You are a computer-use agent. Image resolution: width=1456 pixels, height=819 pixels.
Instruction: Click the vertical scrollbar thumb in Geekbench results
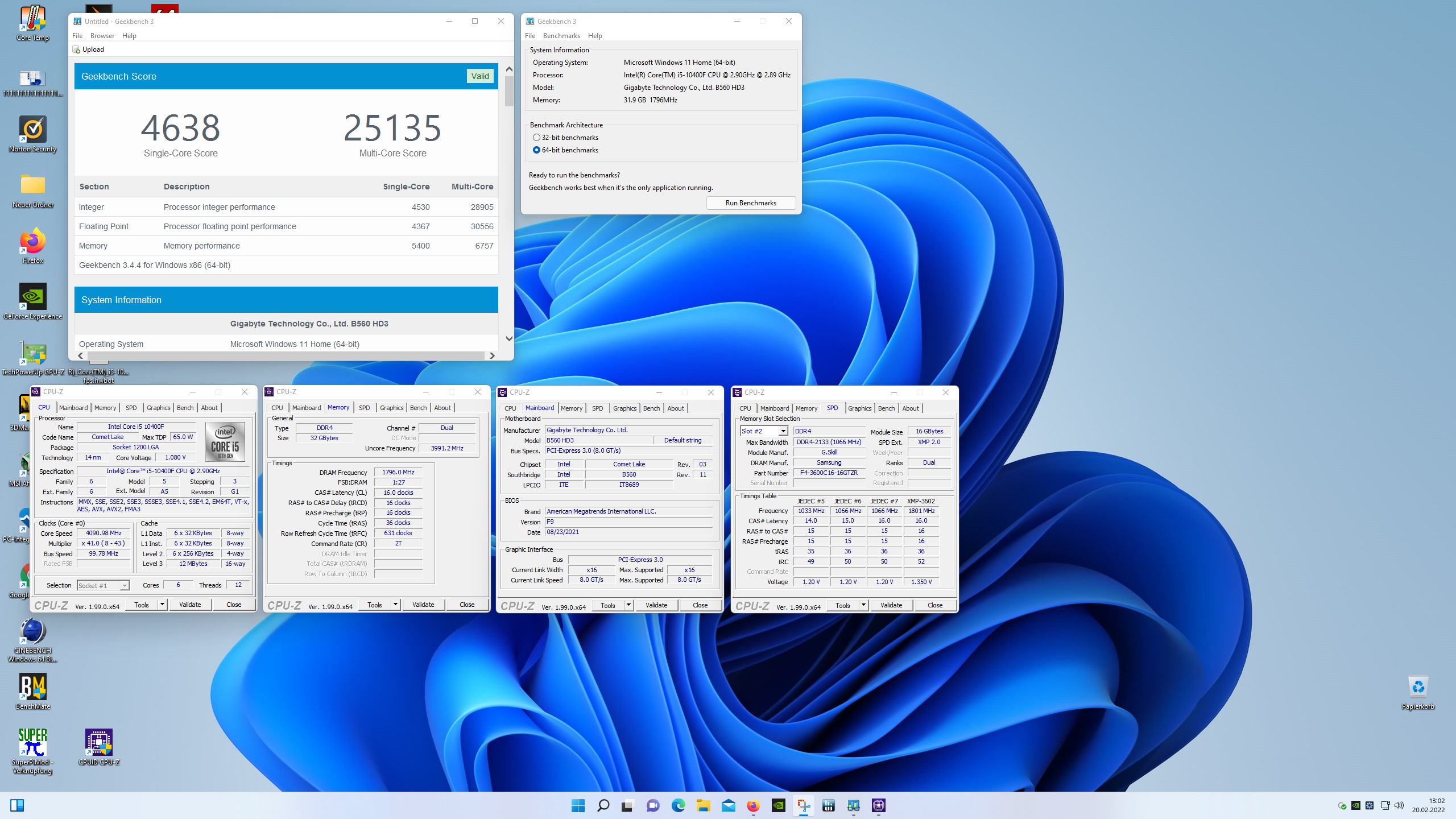click(x=509, y=91)
